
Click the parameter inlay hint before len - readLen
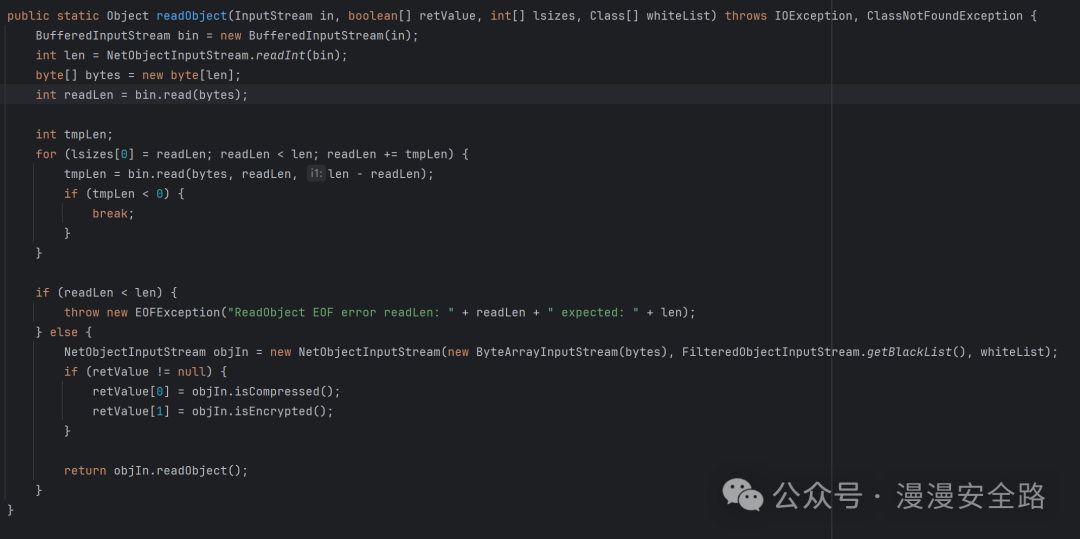coord(315,174)
